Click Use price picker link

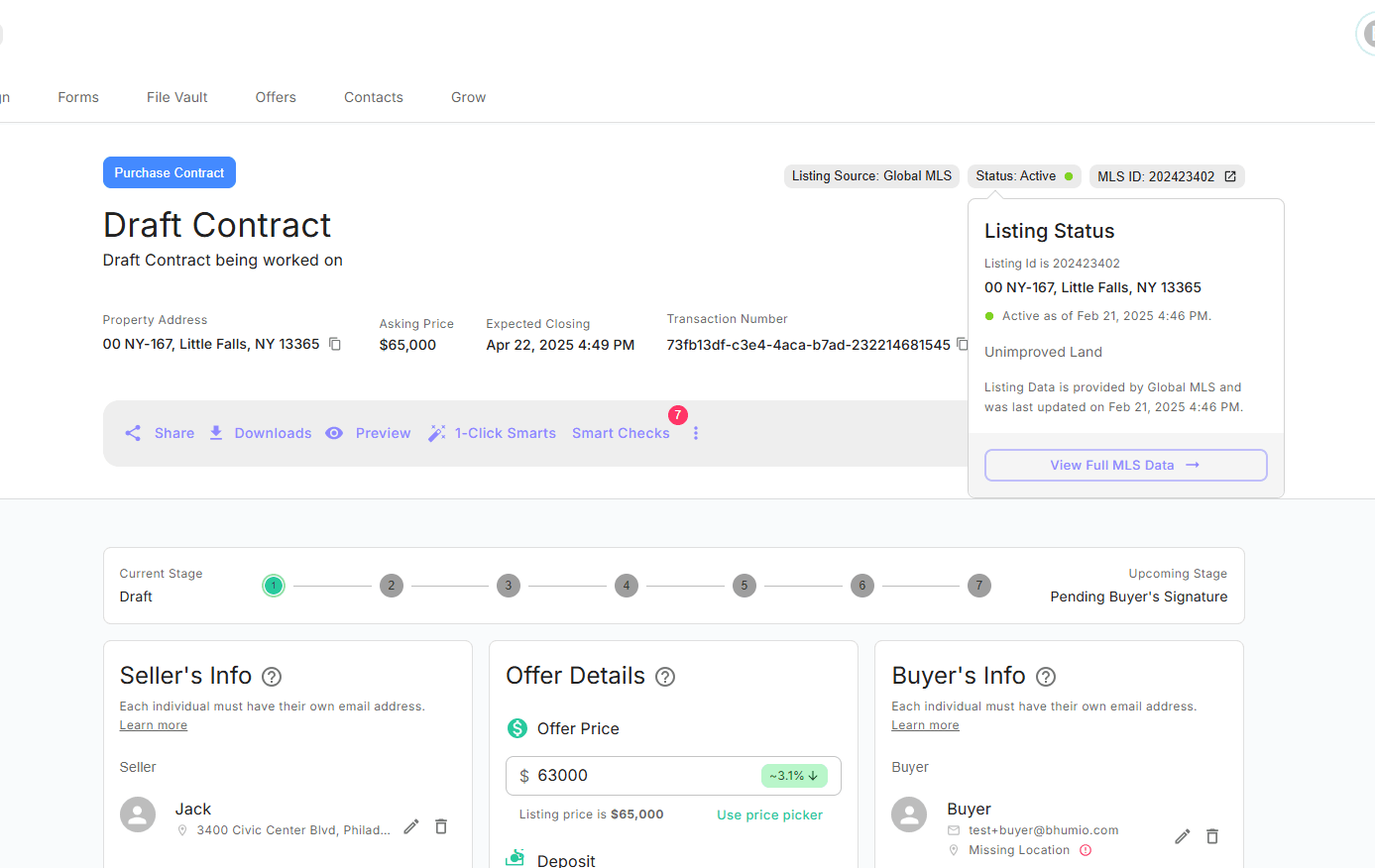click(x=769, y=814)
